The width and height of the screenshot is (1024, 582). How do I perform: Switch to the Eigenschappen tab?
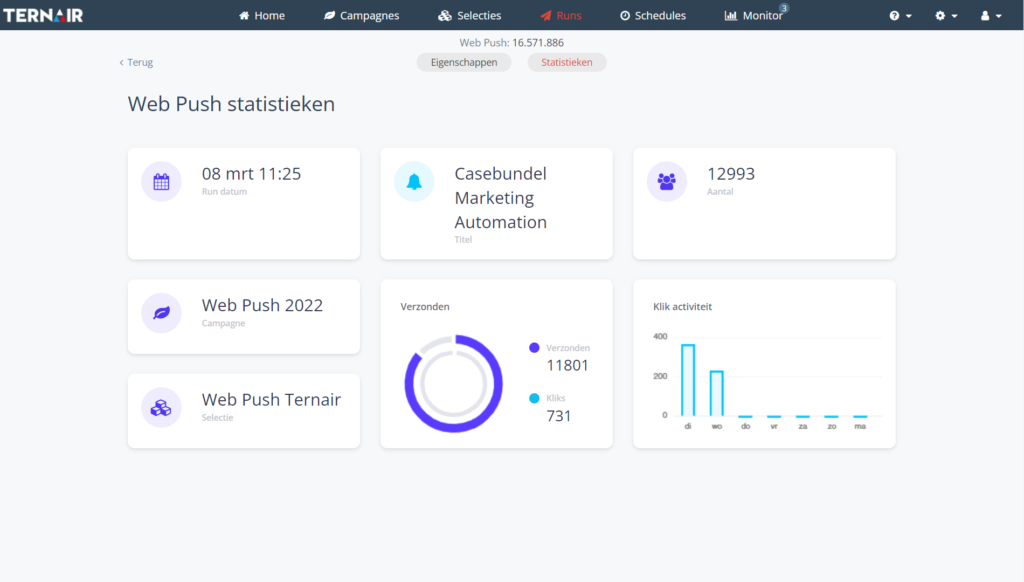coord(464,62)
